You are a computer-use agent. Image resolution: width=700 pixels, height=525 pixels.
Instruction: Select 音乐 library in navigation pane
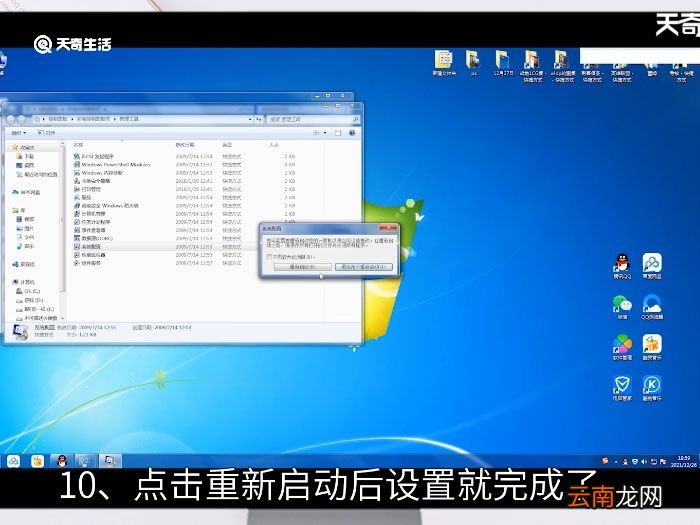(25, 246)
